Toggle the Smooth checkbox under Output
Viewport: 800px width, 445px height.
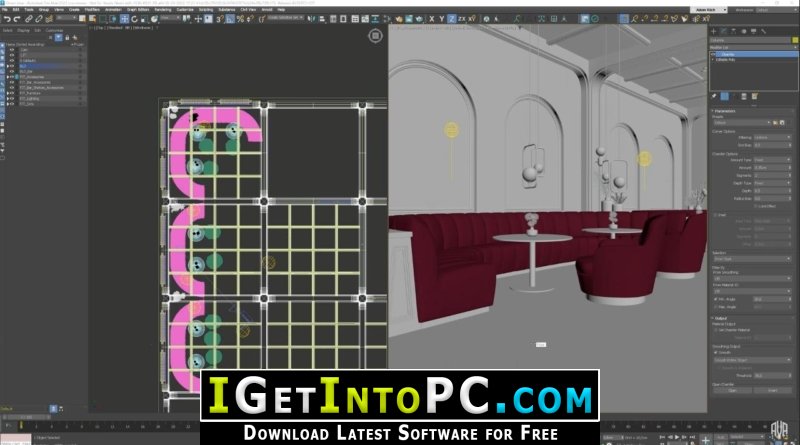(x=715, y=352)
